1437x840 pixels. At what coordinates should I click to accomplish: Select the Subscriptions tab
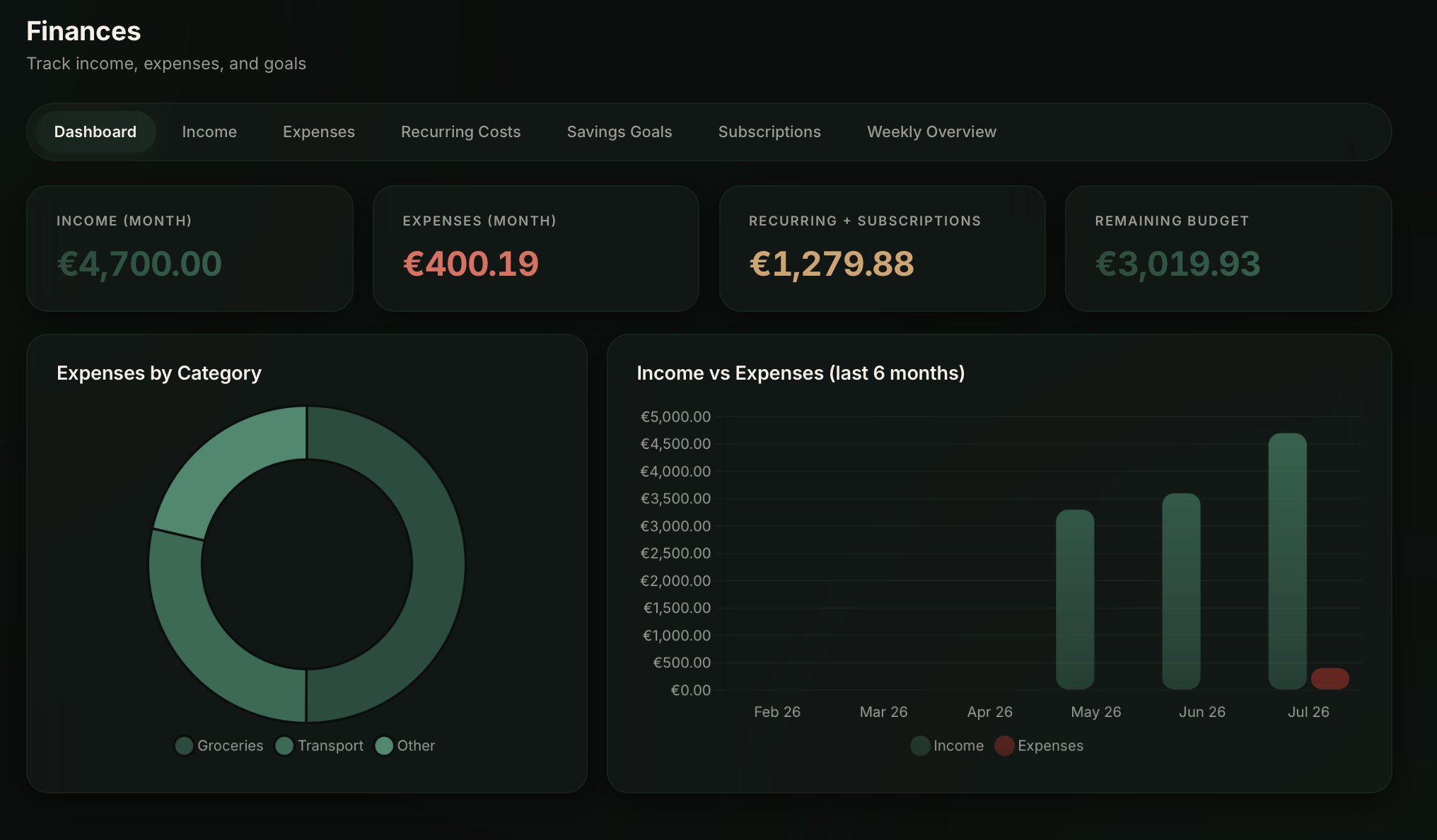769,132
